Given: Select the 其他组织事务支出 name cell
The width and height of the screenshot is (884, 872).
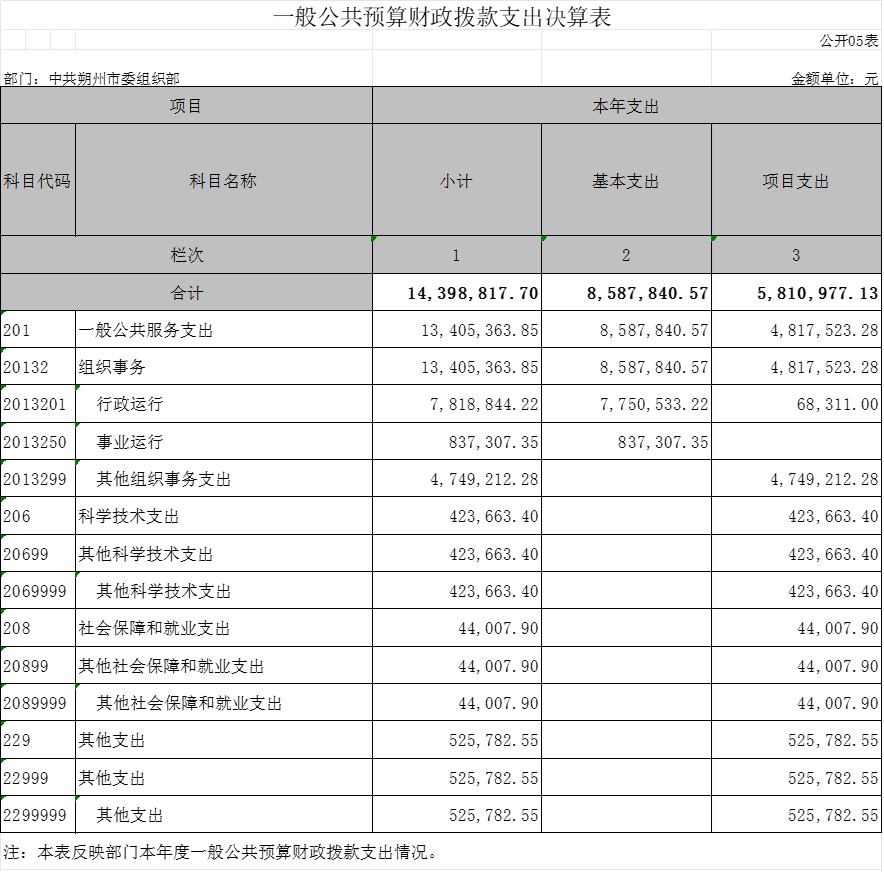Looking at the screenshot, I should 223,479.
